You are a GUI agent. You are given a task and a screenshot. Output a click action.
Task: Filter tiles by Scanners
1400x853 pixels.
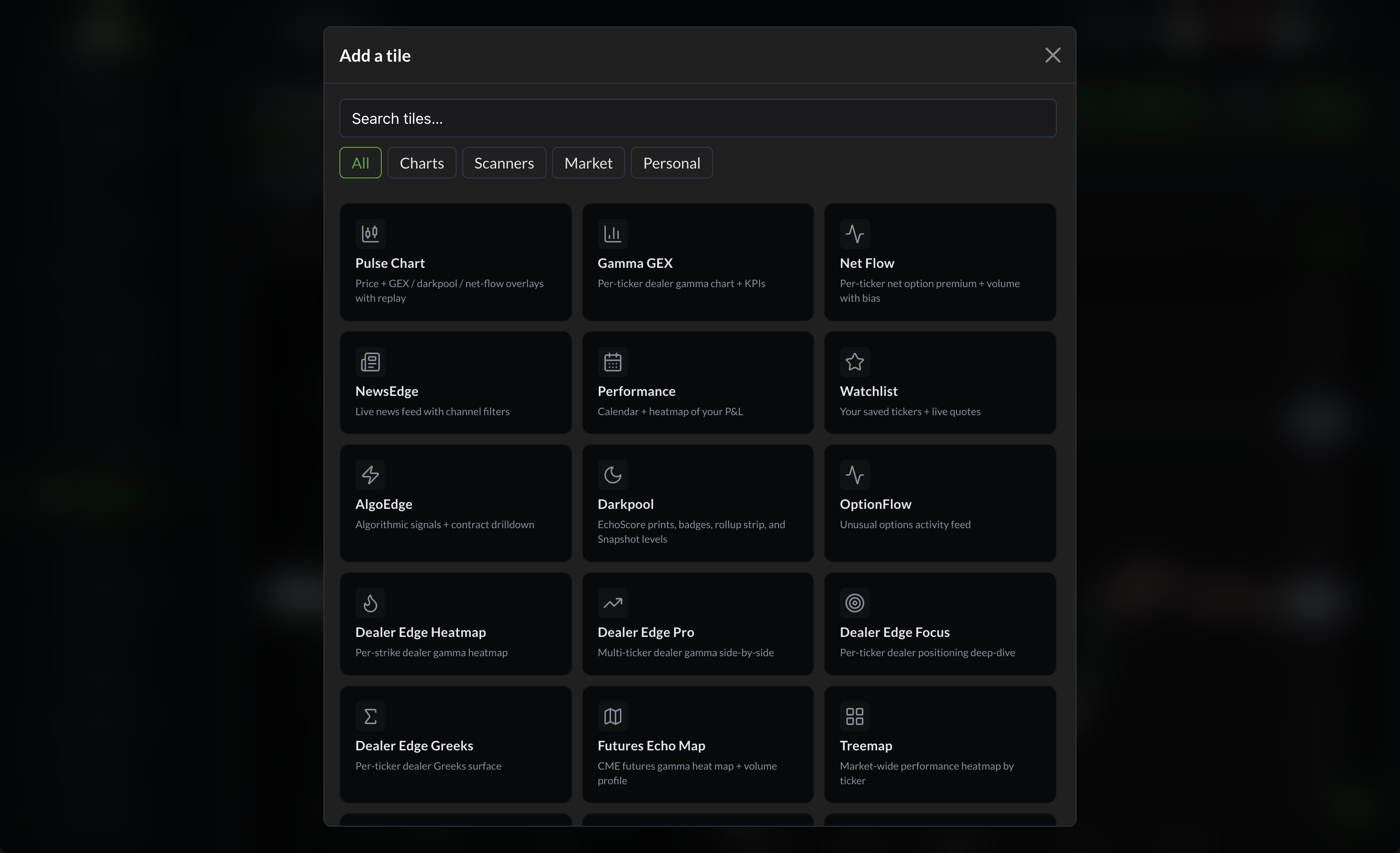(x=504, y=163)
